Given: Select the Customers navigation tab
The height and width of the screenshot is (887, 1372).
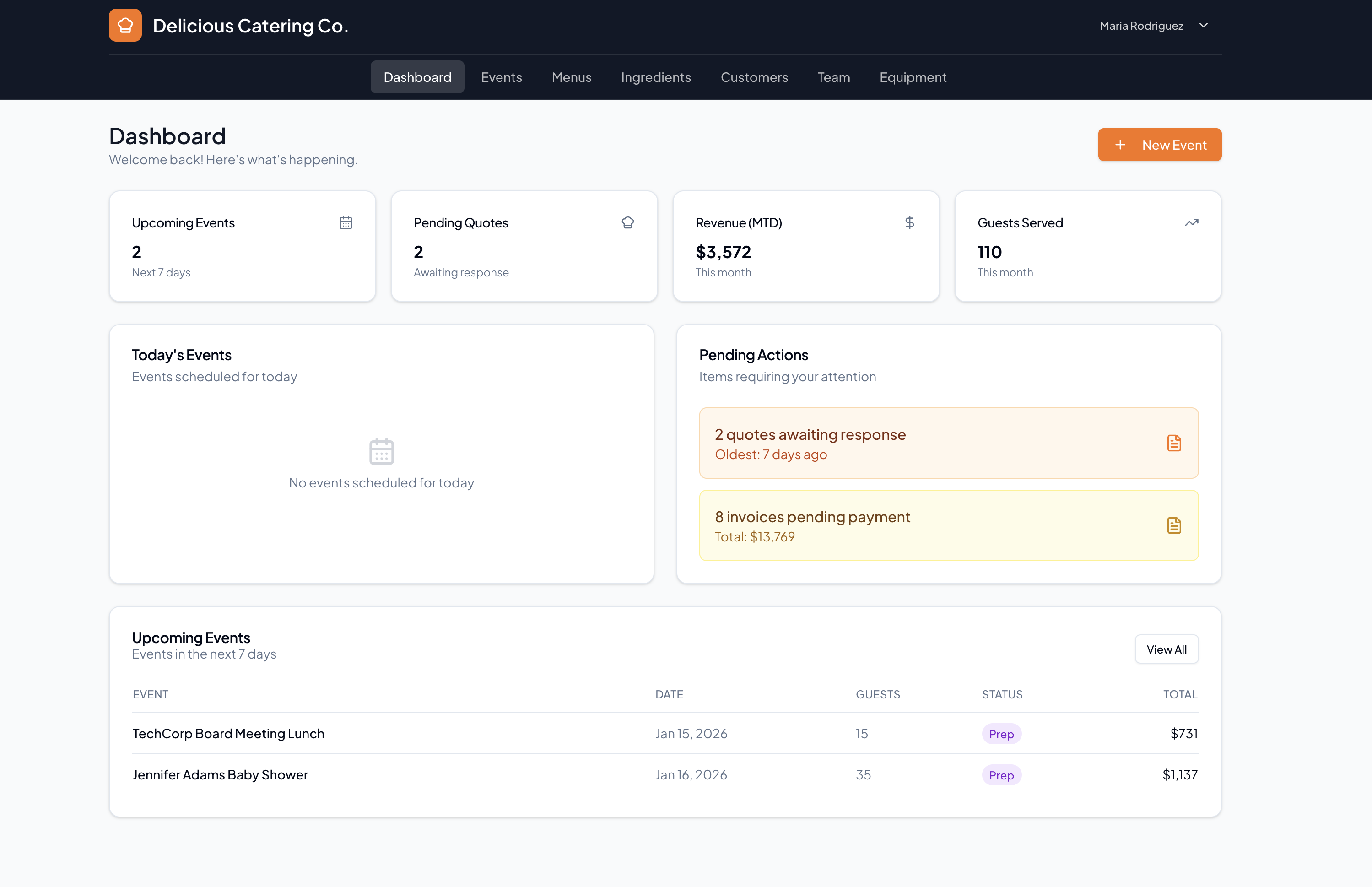Looking at the screenshot, I should (754, 77).
